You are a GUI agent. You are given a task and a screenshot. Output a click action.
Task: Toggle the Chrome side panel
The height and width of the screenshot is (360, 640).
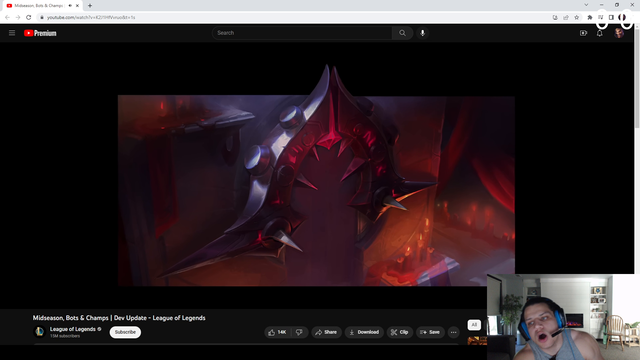click(x=611, y=17)
